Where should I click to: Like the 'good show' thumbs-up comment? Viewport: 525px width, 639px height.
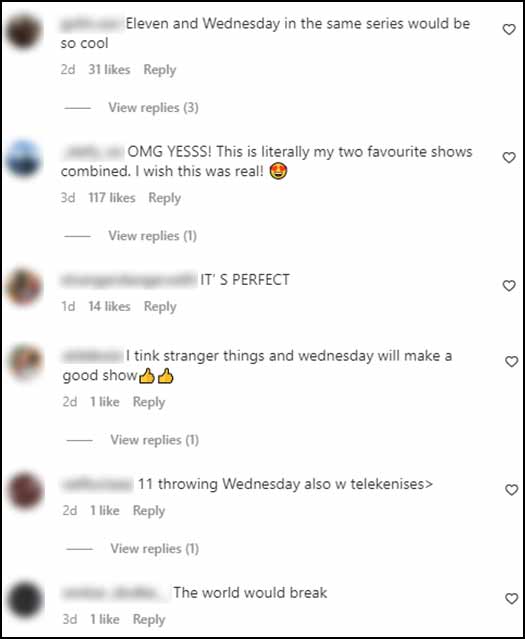(x=512, y=361)
